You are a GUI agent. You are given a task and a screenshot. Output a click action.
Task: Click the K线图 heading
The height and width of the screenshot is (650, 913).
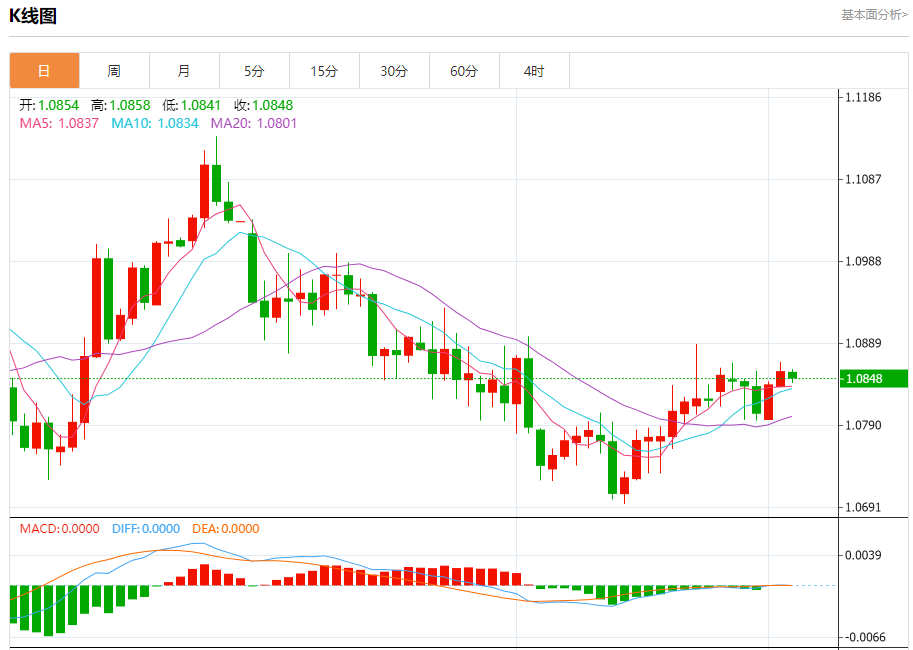tap(33, 16)
